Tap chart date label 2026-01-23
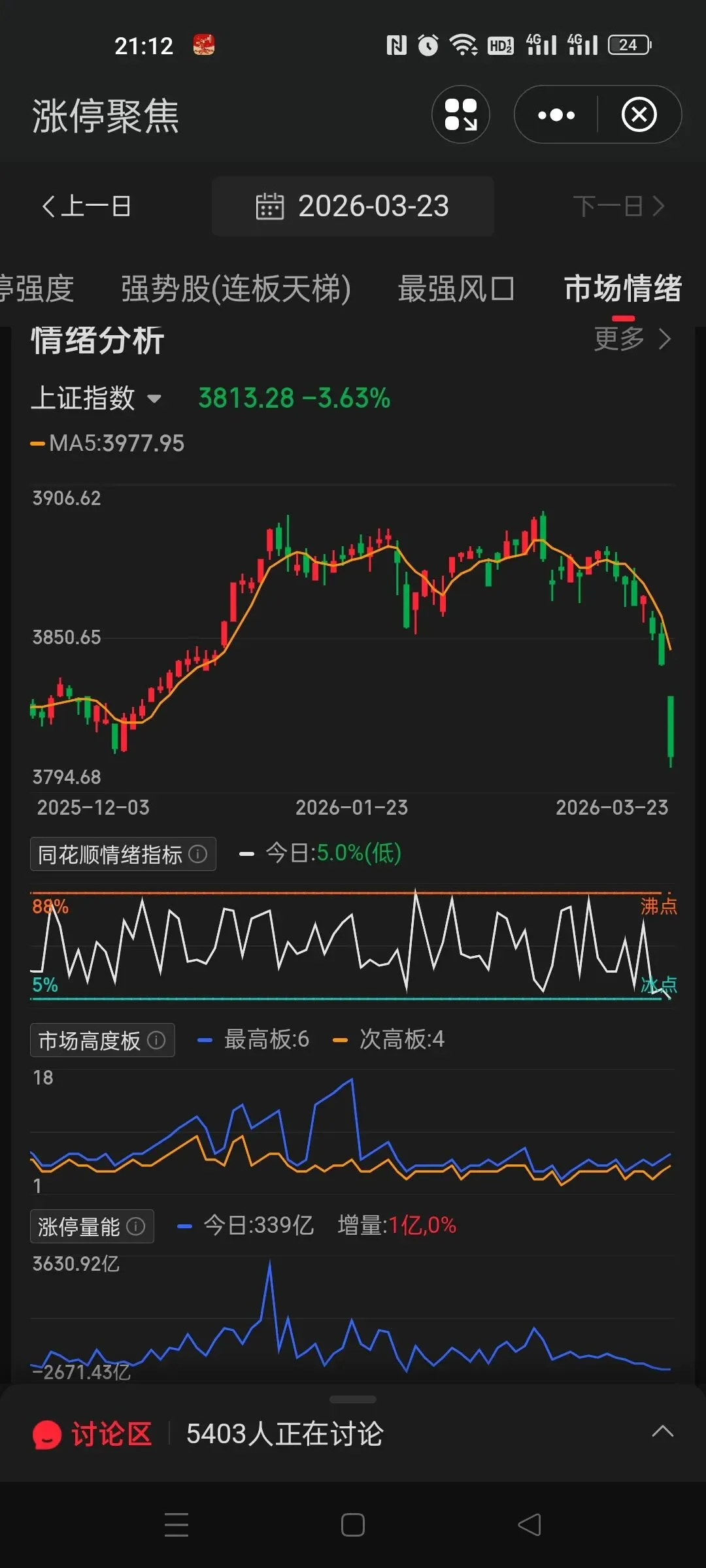The width and height of the screenshot is (706, 1568). point(352,808)
